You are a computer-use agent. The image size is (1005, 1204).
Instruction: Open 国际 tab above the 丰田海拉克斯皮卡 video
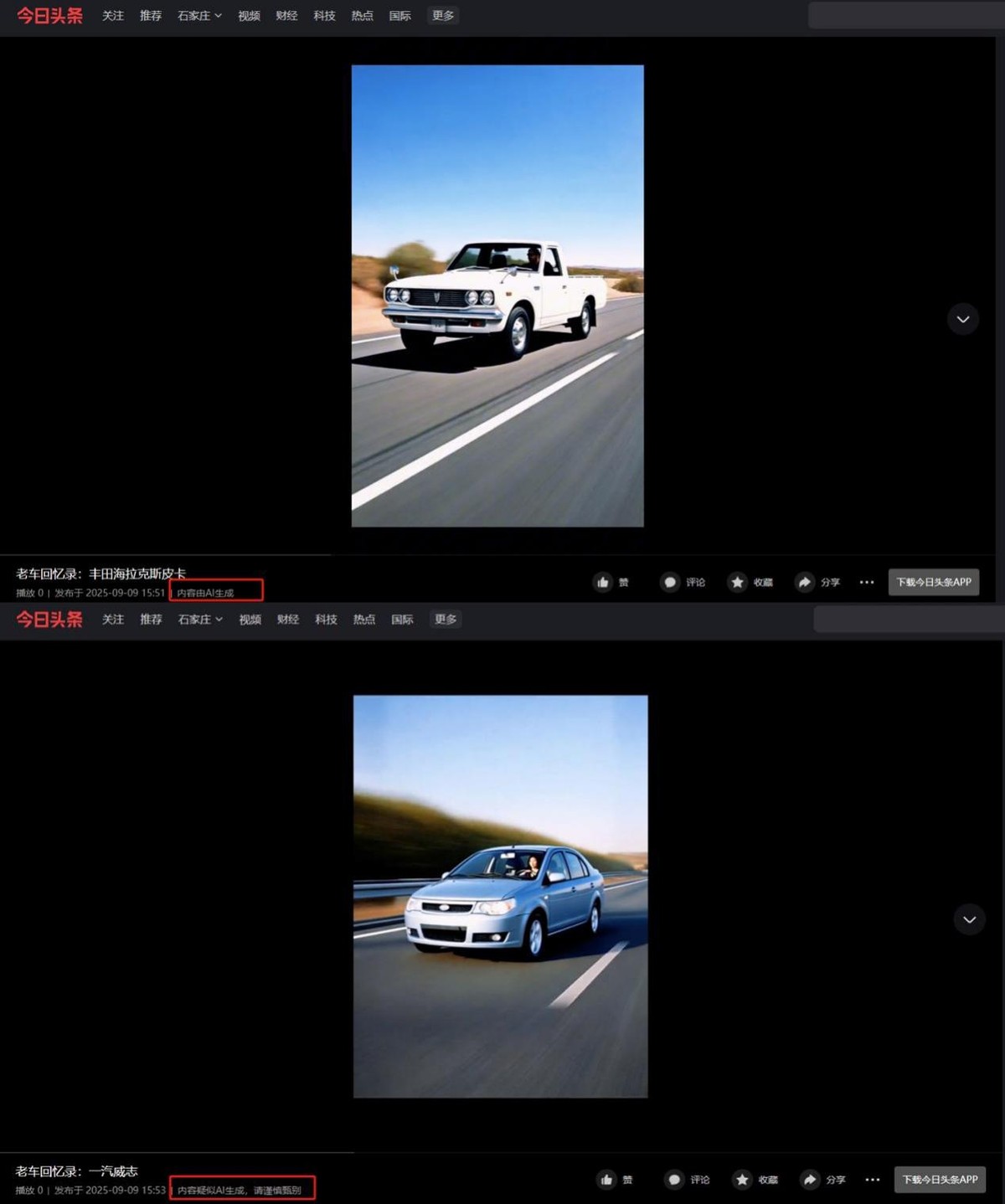[400, 16]
